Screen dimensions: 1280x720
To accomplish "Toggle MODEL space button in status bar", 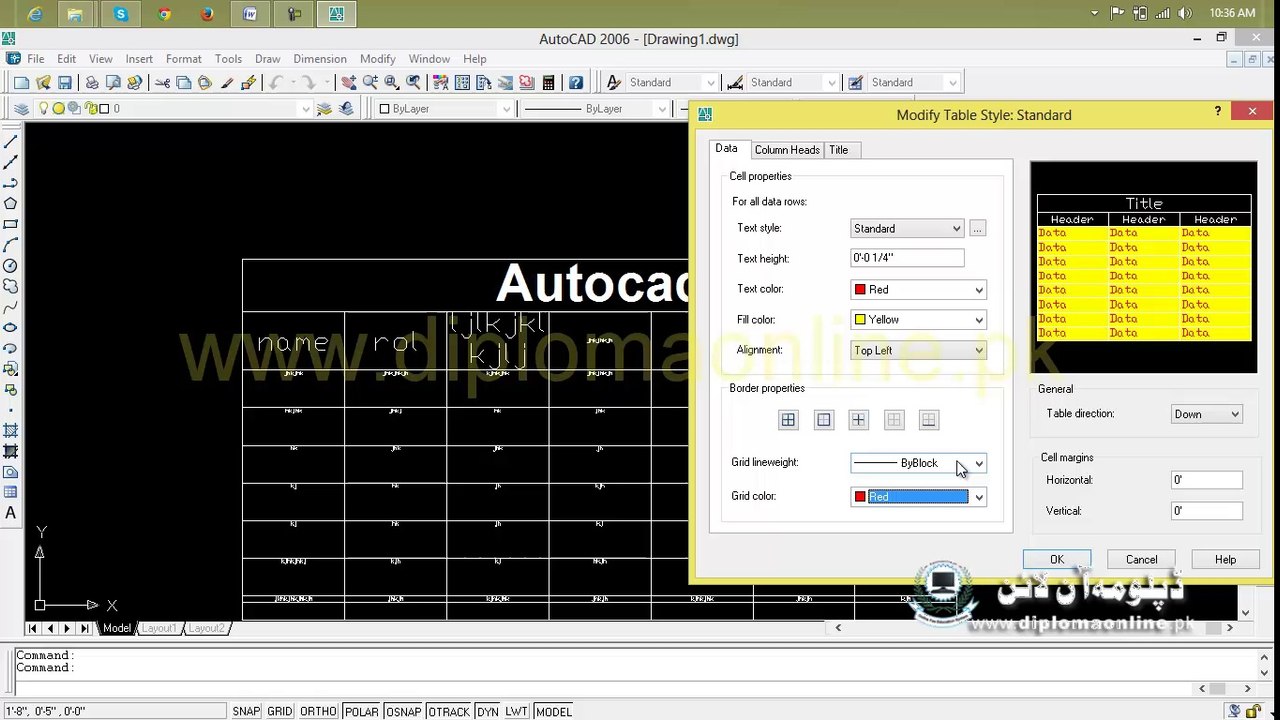I will pyautogui.click(x=554, y=712).
